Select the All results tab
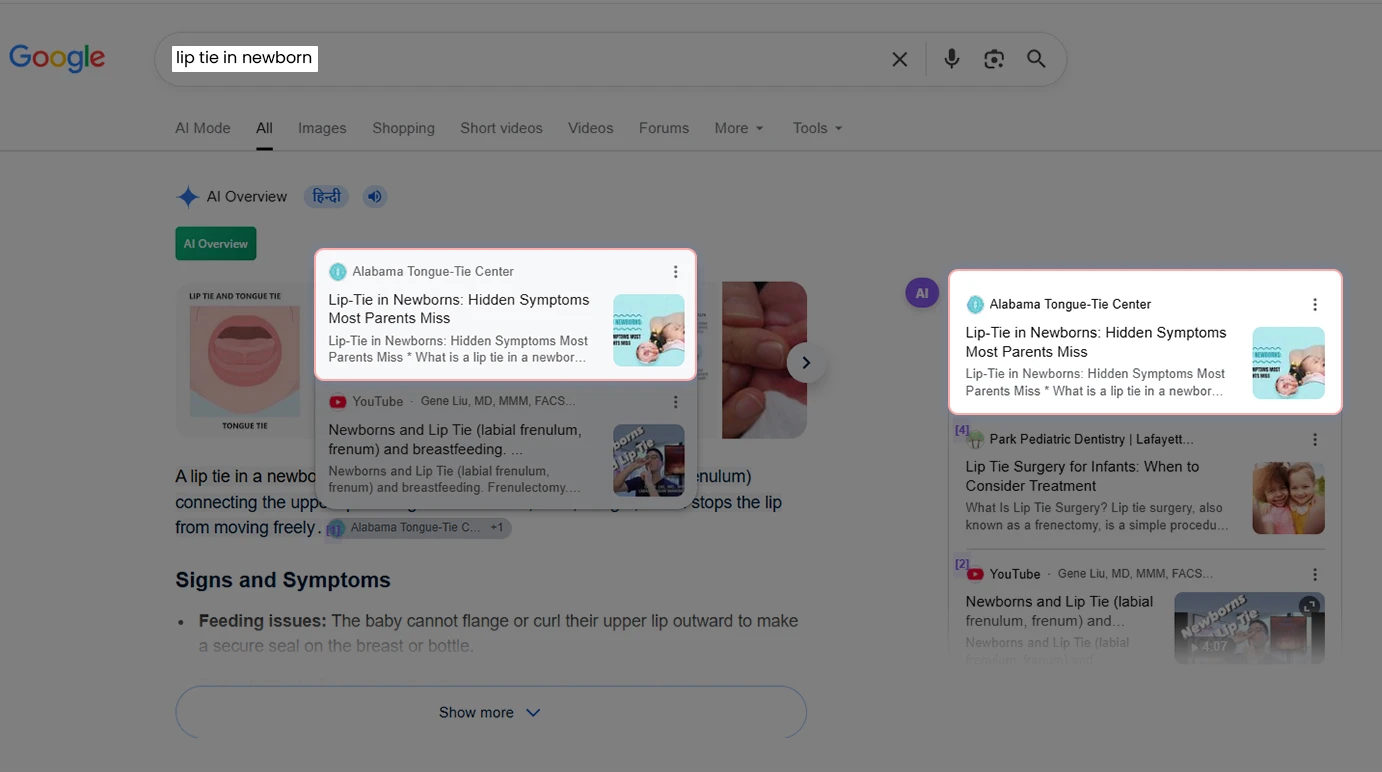Screen dimensions: 1382x772 point(264,128)
